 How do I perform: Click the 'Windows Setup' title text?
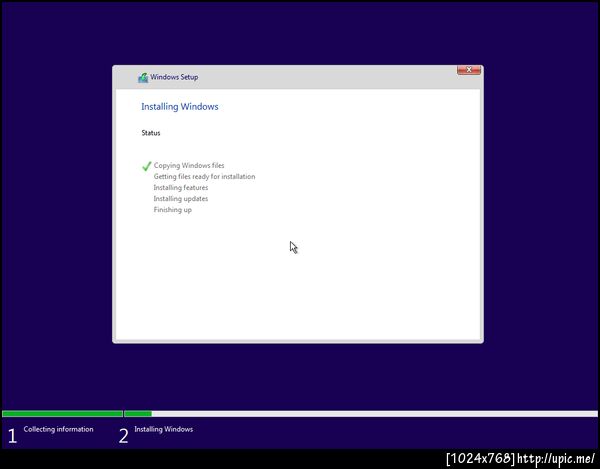tap(174, 77)
